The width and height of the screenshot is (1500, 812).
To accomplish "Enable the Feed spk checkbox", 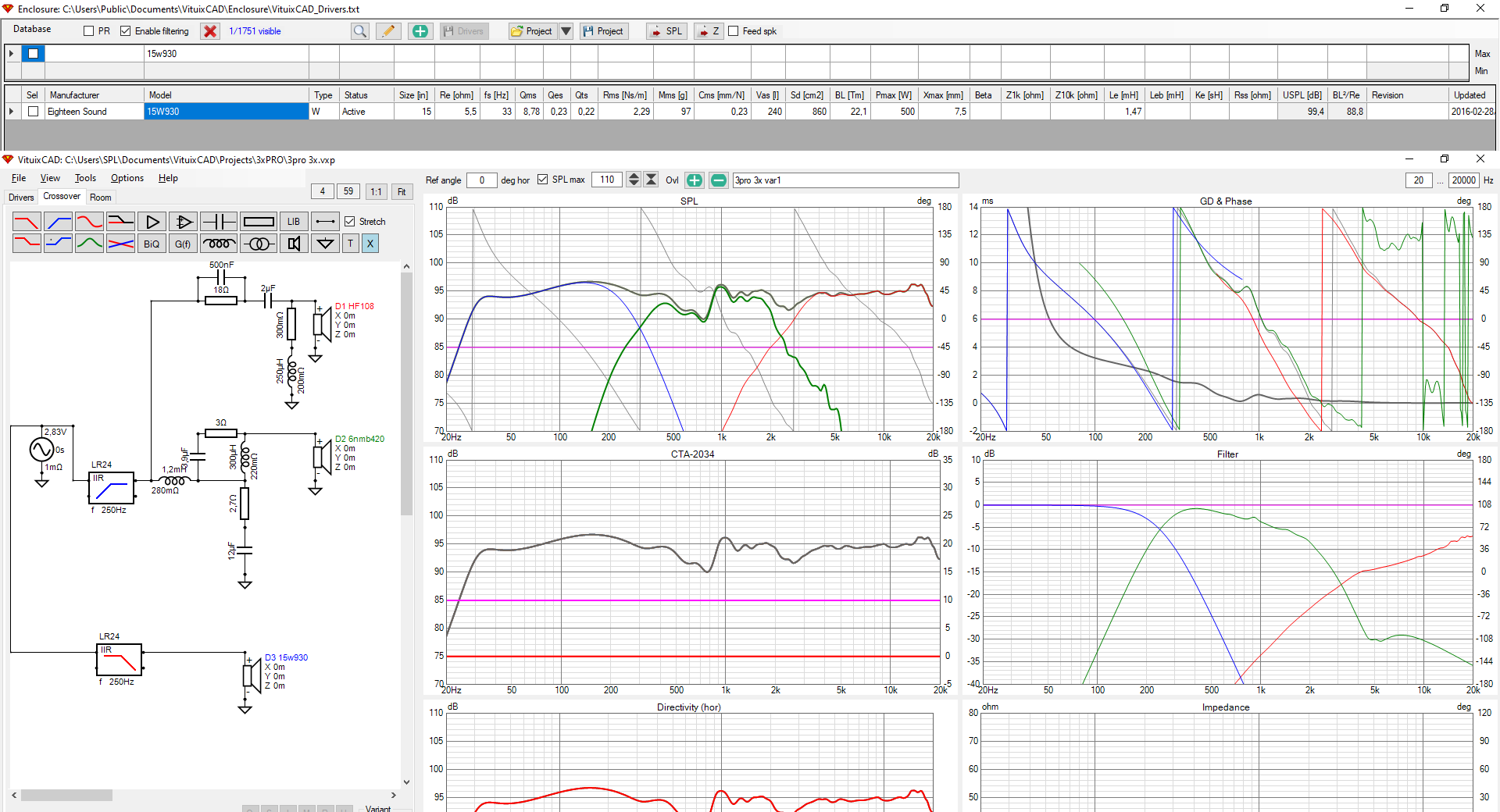I will (733, 31).
